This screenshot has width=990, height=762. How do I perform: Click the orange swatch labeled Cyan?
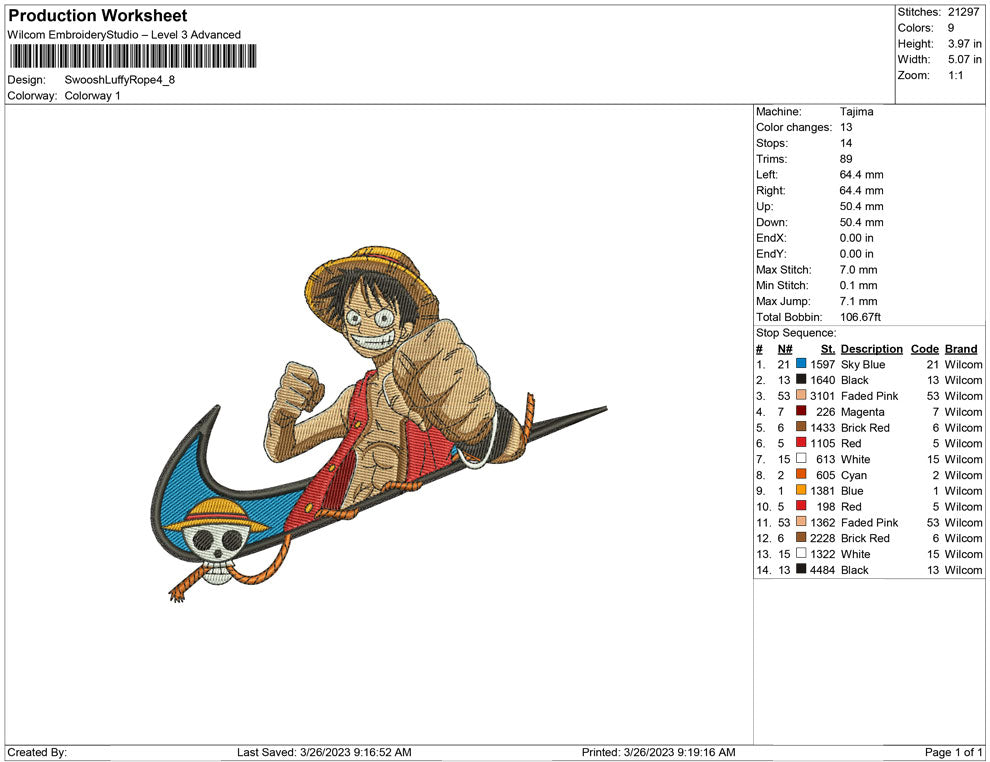click(x=801, y=474)
